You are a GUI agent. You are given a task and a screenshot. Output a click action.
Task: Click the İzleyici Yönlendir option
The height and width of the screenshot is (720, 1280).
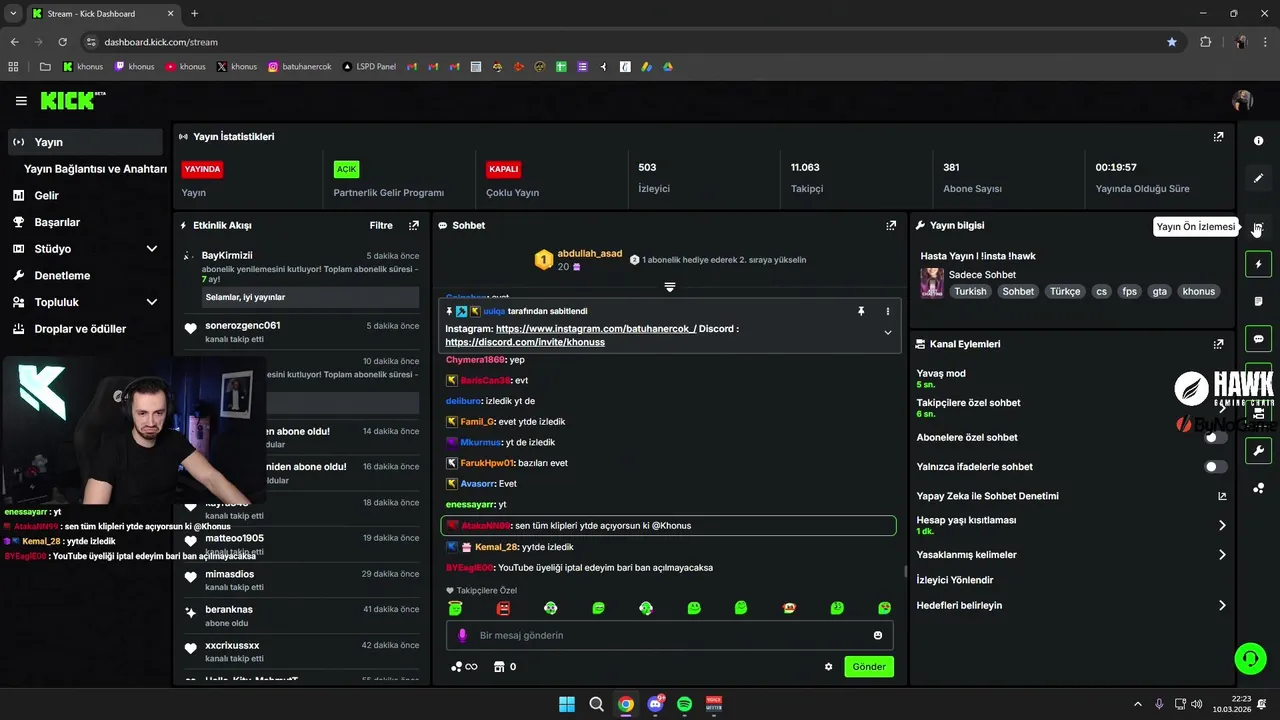point(955,580)
